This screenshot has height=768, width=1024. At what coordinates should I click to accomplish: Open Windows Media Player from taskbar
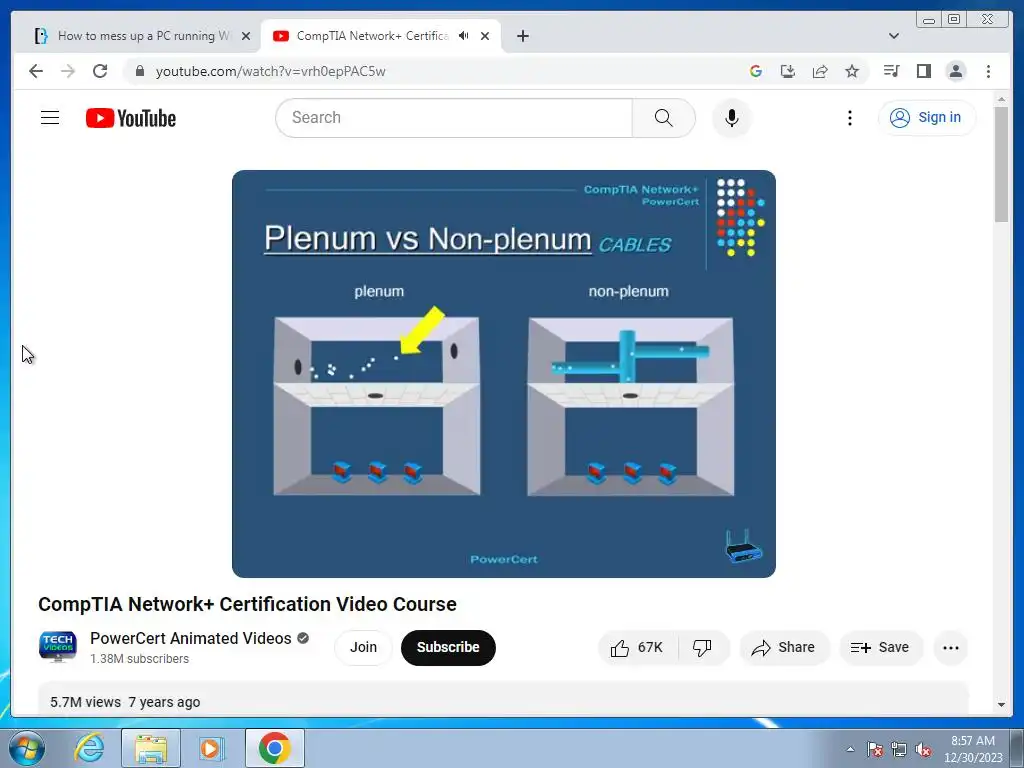coord(212,748)
